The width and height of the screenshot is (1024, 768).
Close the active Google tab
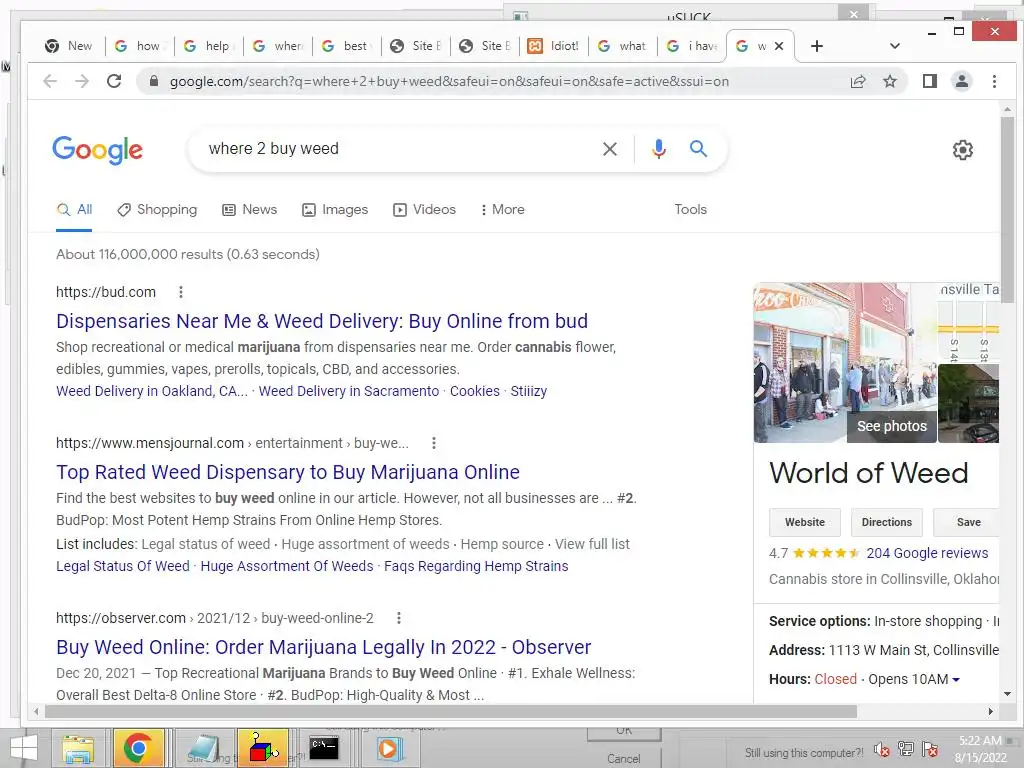click(x=778, y=46)
